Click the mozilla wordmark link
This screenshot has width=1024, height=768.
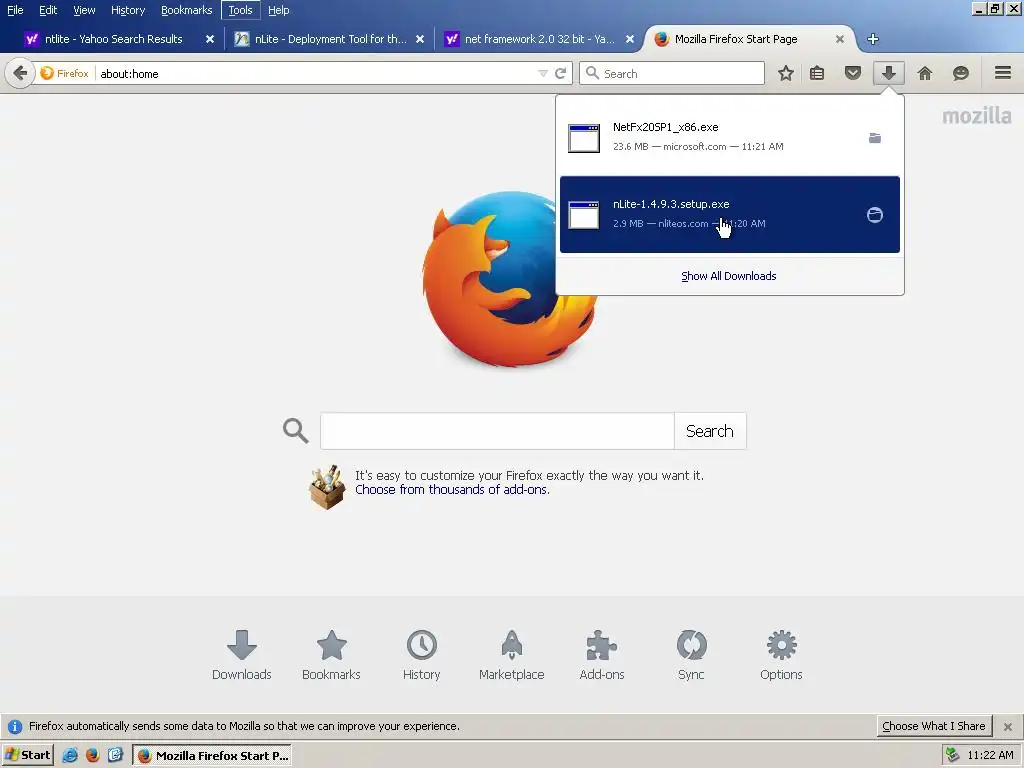tap(977, 116)
